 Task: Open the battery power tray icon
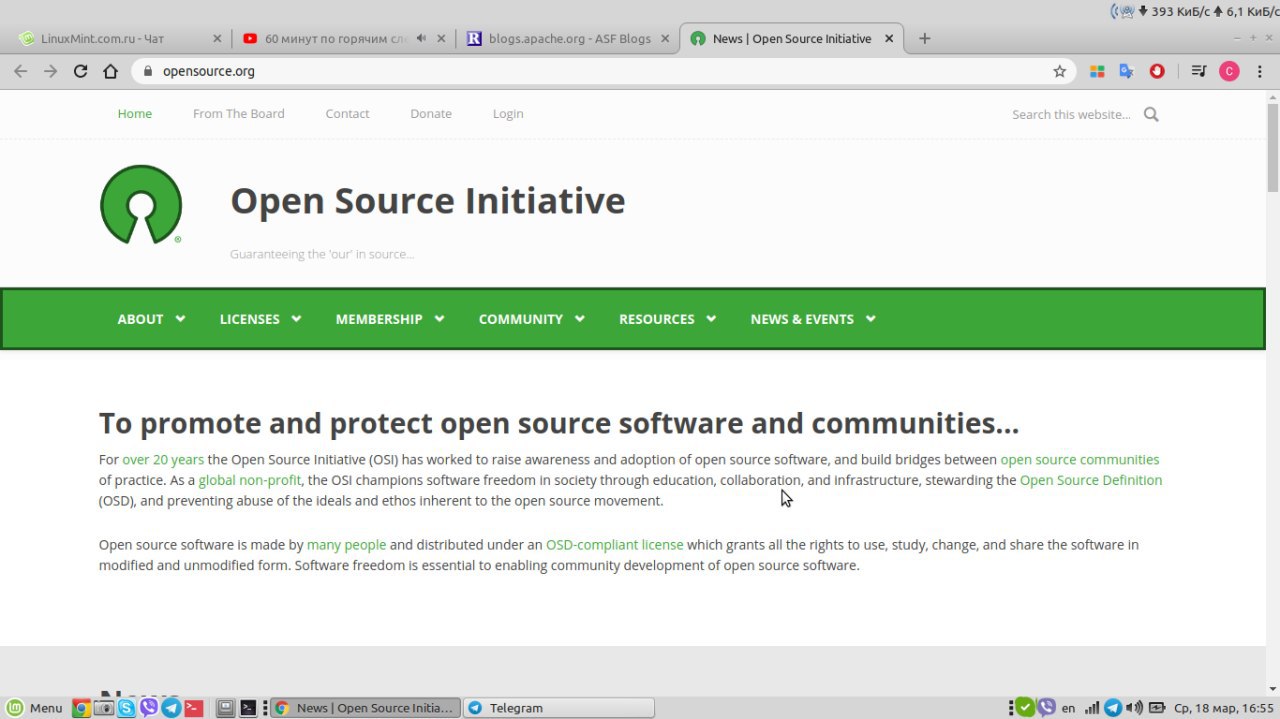click(1157, 708)
